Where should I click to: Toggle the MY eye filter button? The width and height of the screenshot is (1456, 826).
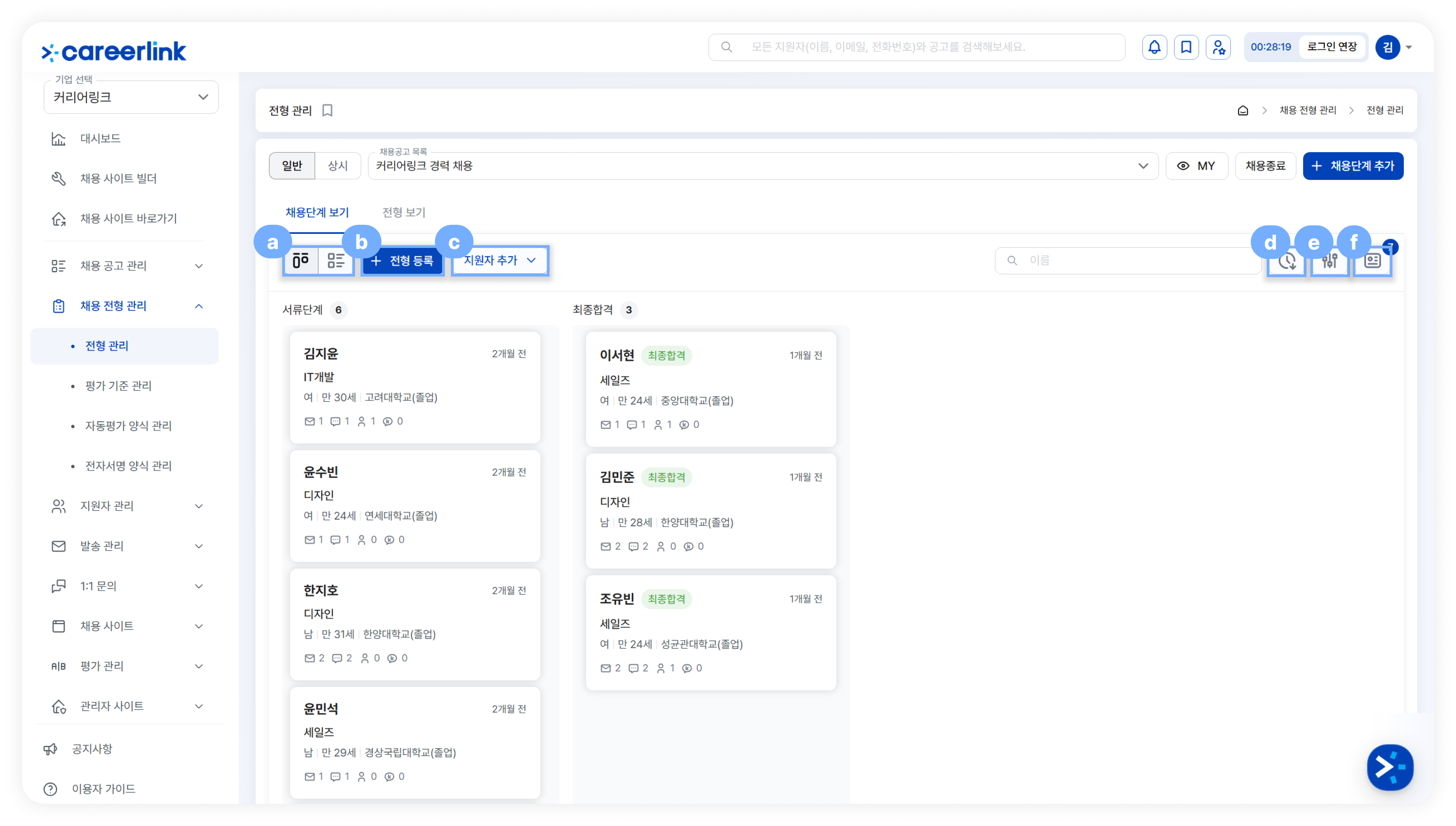coord(1197,166)
